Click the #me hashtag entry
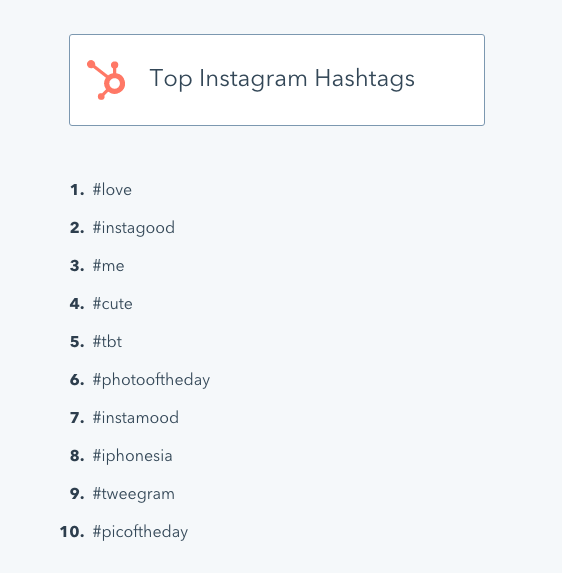This screenshot has height=573, width=562. [x=109, y=266]
